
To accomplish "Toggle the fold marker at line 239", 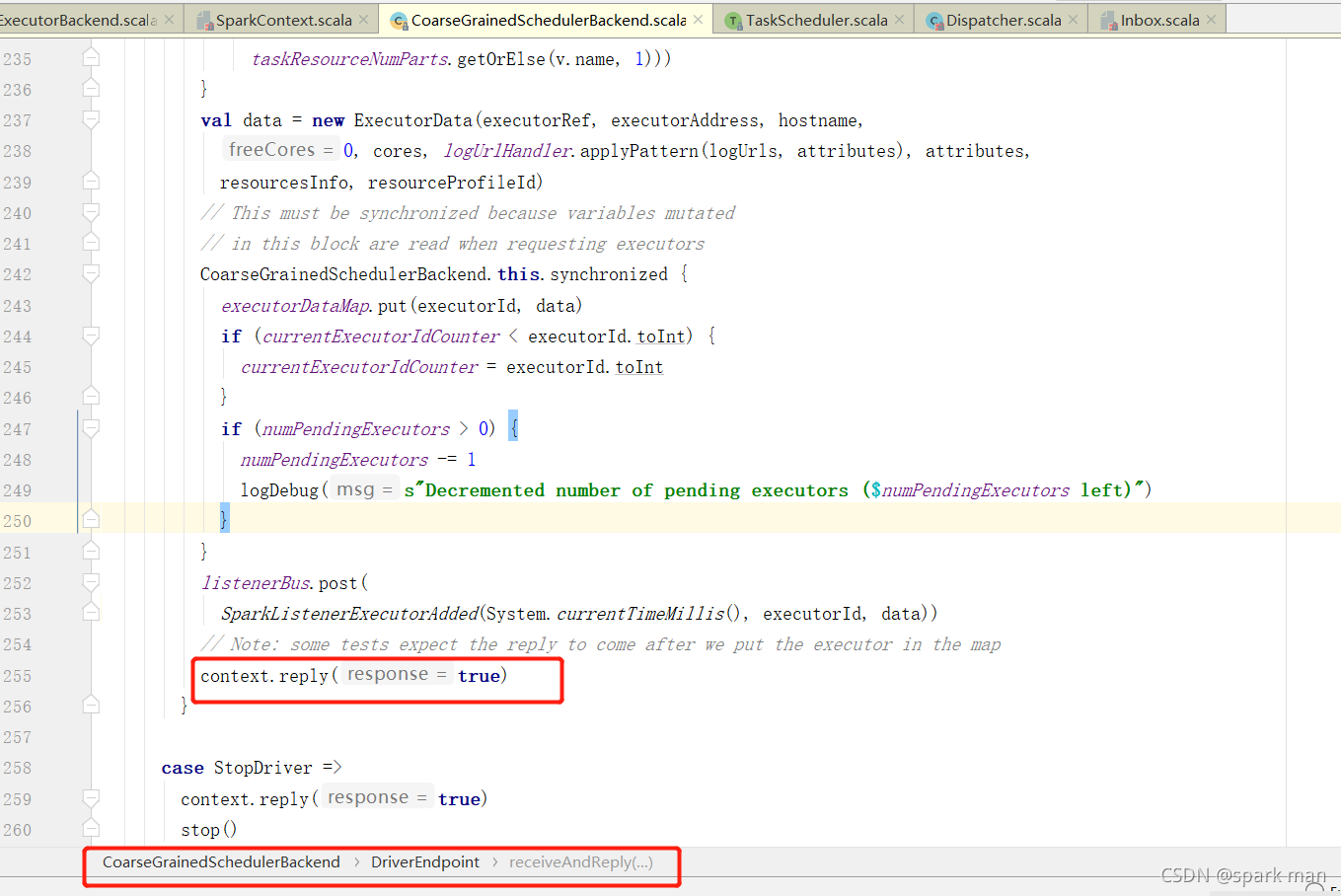I will click(91, 183).
